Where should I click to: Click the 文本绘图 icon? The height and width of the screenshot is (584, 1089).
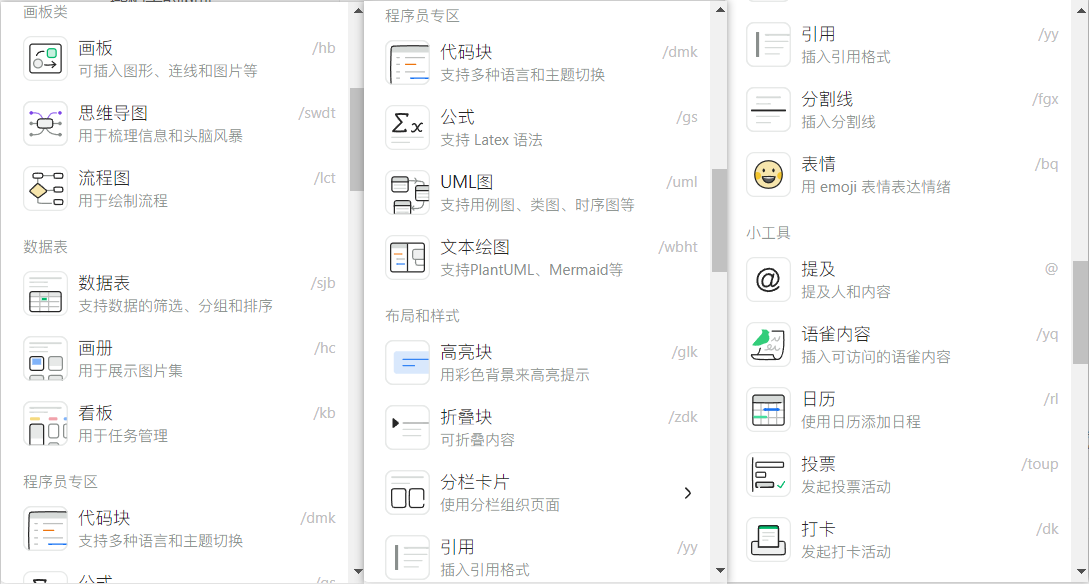[408, 258]
